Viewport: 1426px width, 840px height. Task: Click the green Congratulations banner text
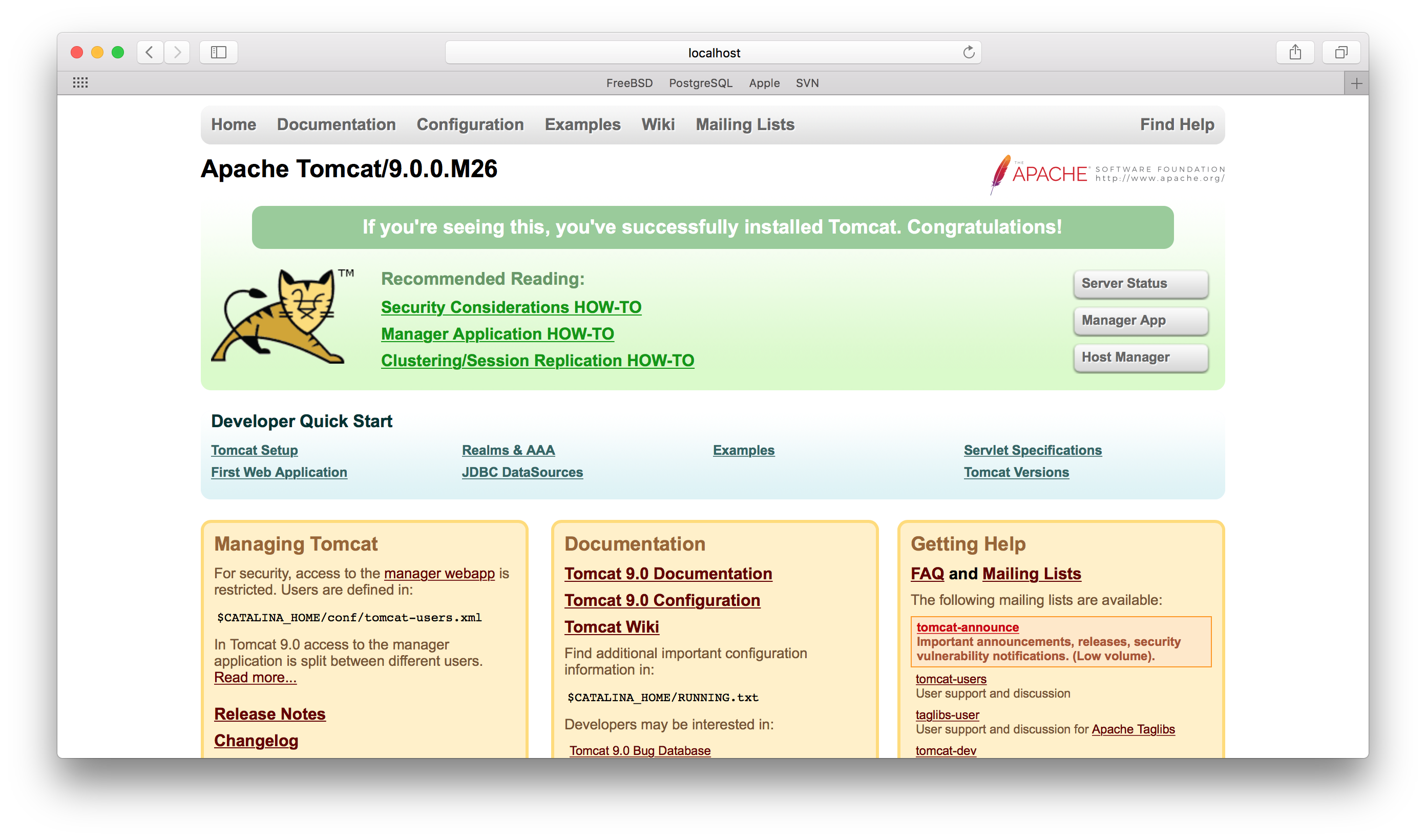712,227
